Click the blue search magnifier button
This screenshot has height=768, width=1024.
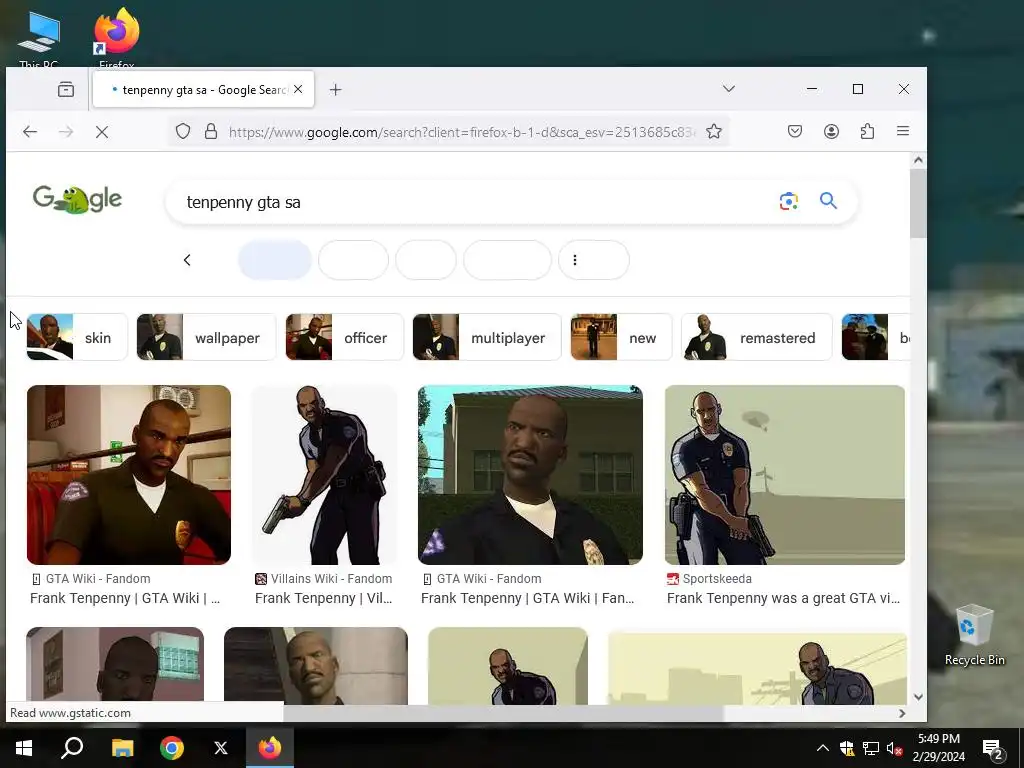click(x=828, y=200)
